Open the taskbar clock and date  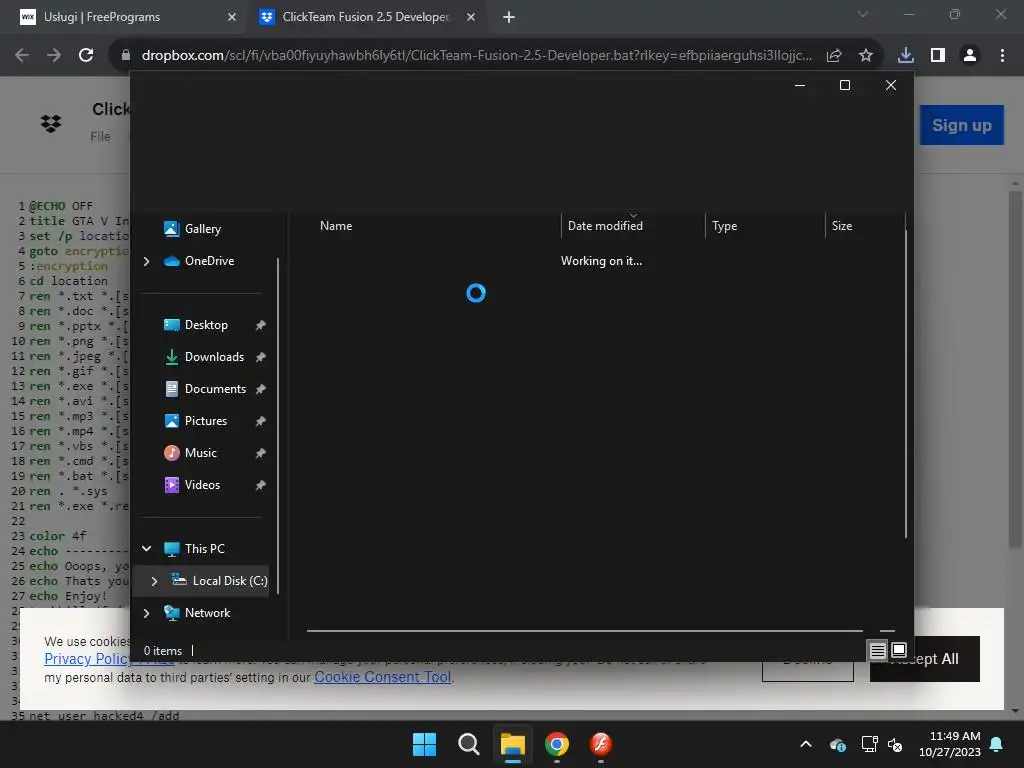[950, 744]
